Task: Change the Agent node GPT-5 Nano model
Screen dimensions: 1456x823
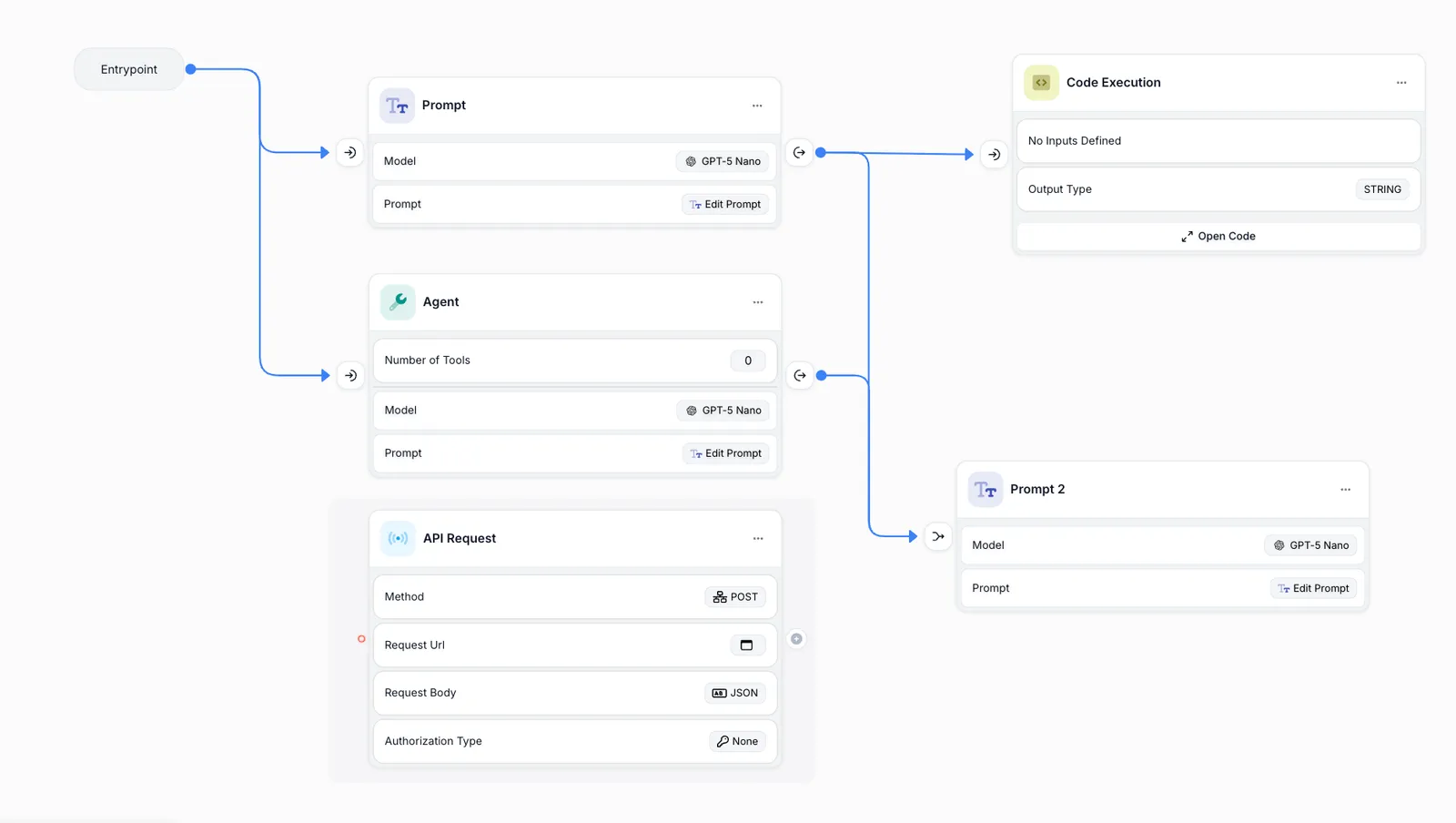Action: (723, 411)
